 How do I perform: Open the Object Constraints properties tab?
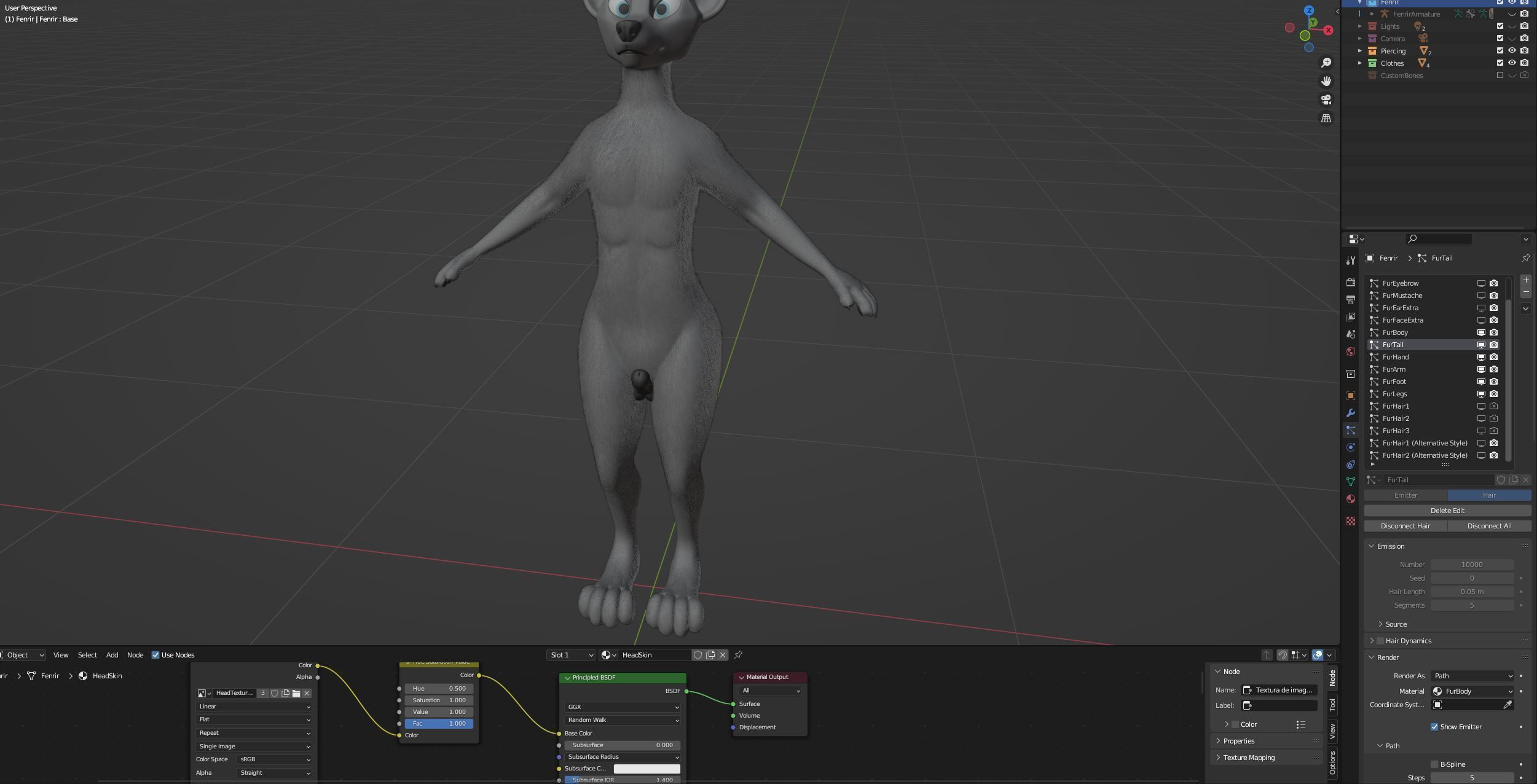[x=1350, y=465]
